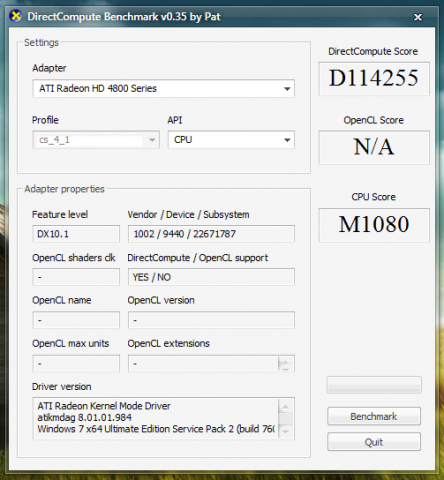Click the DirectCompute Score value D114255

pyautogui.click(x=374, y=79)
